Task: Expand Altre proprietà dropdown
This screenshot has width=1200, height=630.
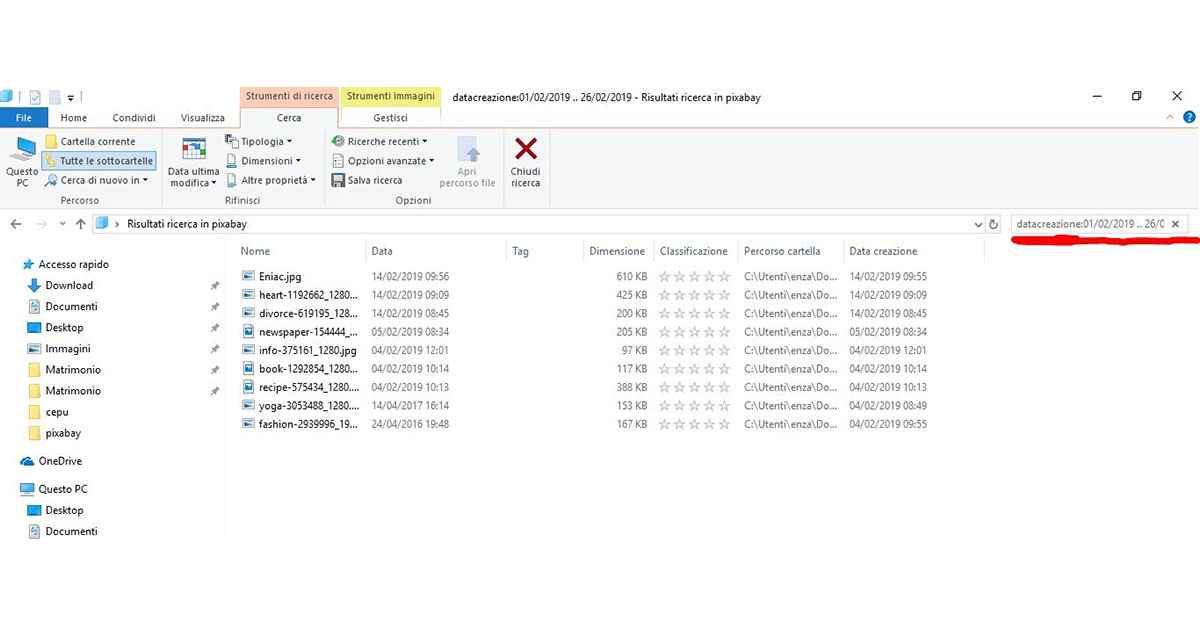Action: (271, 180)
